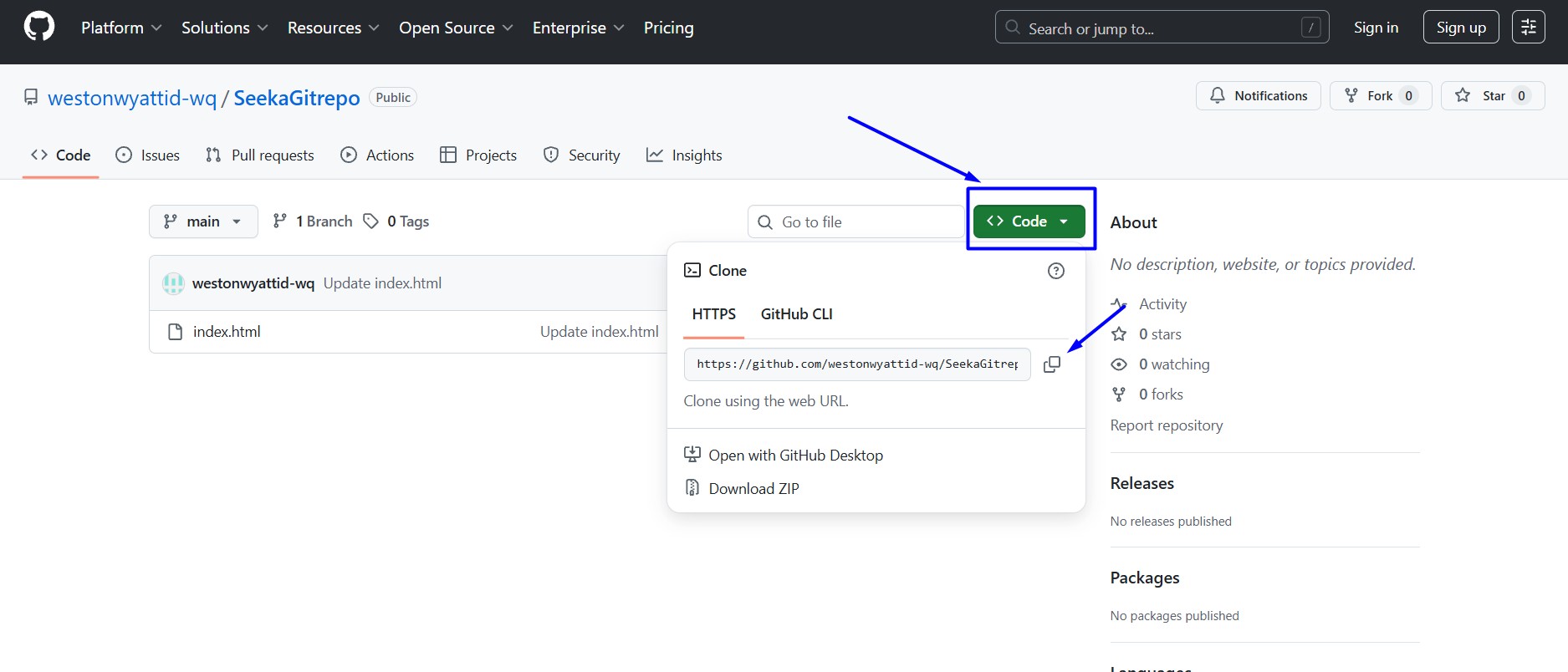This screenshot has height=672, width=1568.
Task: Expand the green Code dropdown button
Action: pyautogui.click(x=1029, y=221)
